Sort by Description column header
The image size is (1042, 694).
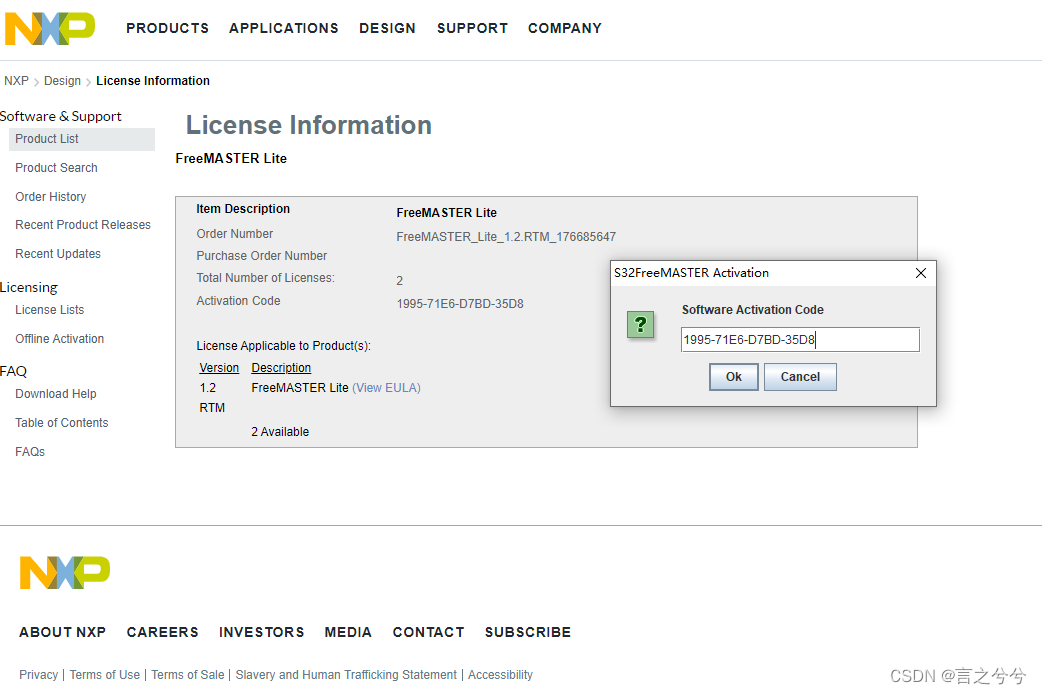pos(281,368)
